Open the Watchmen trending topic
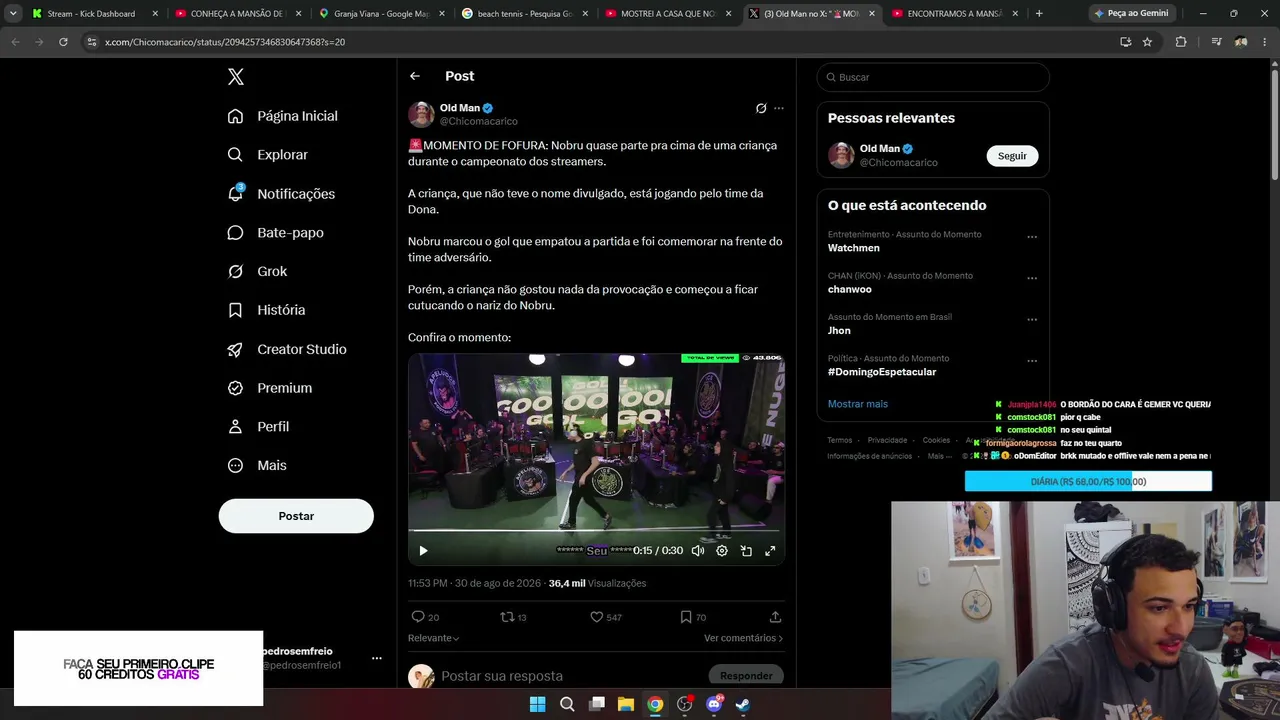Viewport: 1280px width, 720px height. click(x=854, y=248)
